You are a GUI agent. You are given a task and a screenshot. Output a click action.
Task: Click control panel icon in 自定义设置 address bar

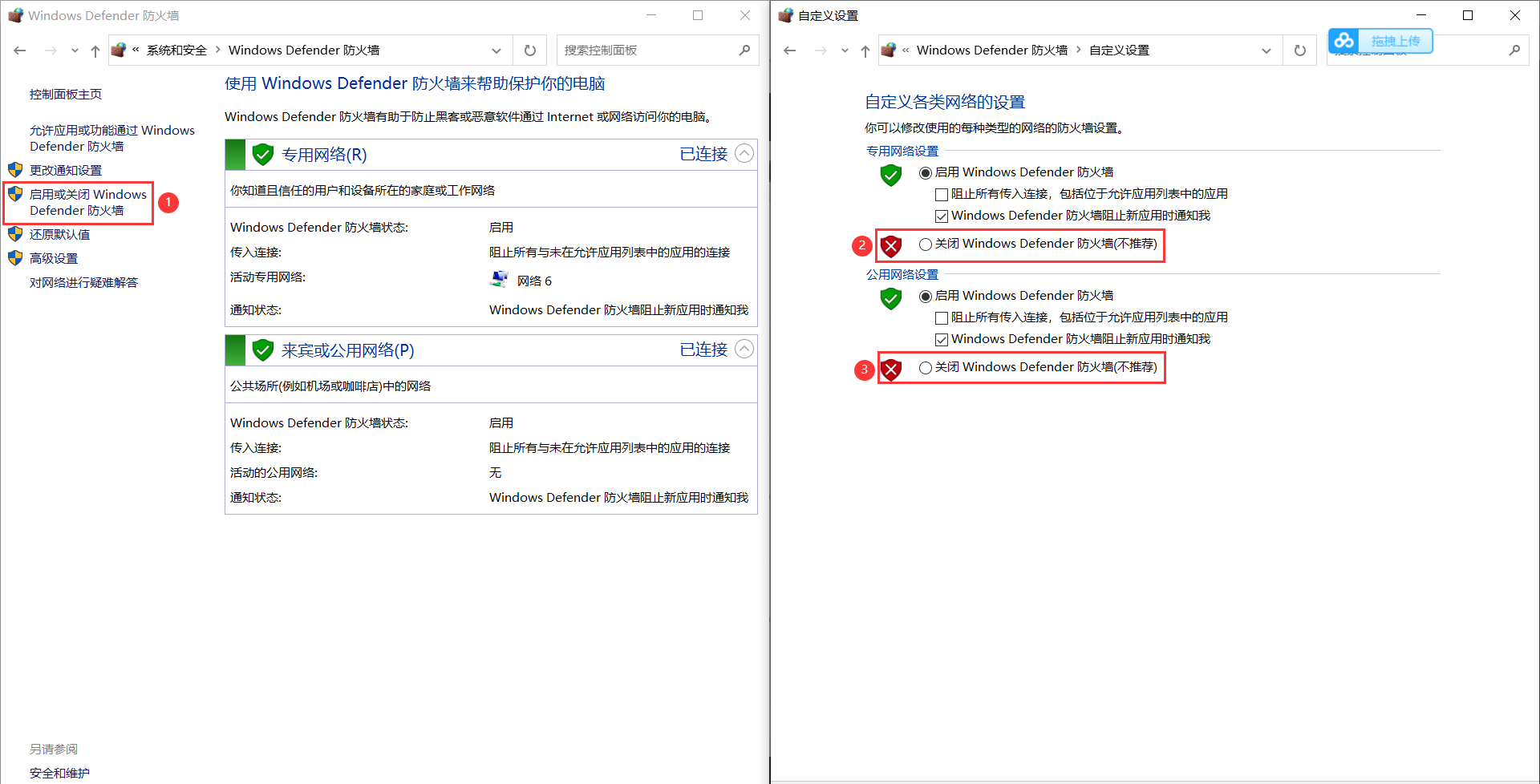pyautogui.click(x=889, y=51)
